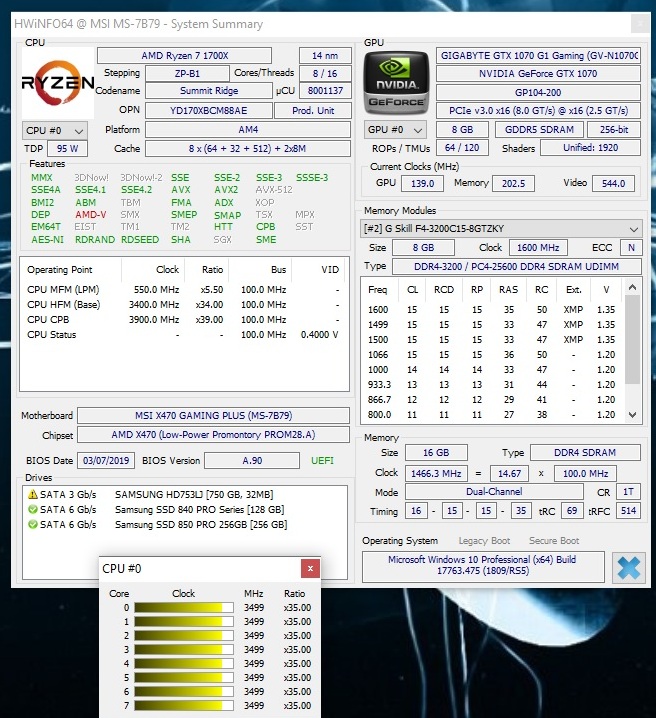
Task: Click the GPU memory clock 202.5 value
Action: tap(513, 184)
